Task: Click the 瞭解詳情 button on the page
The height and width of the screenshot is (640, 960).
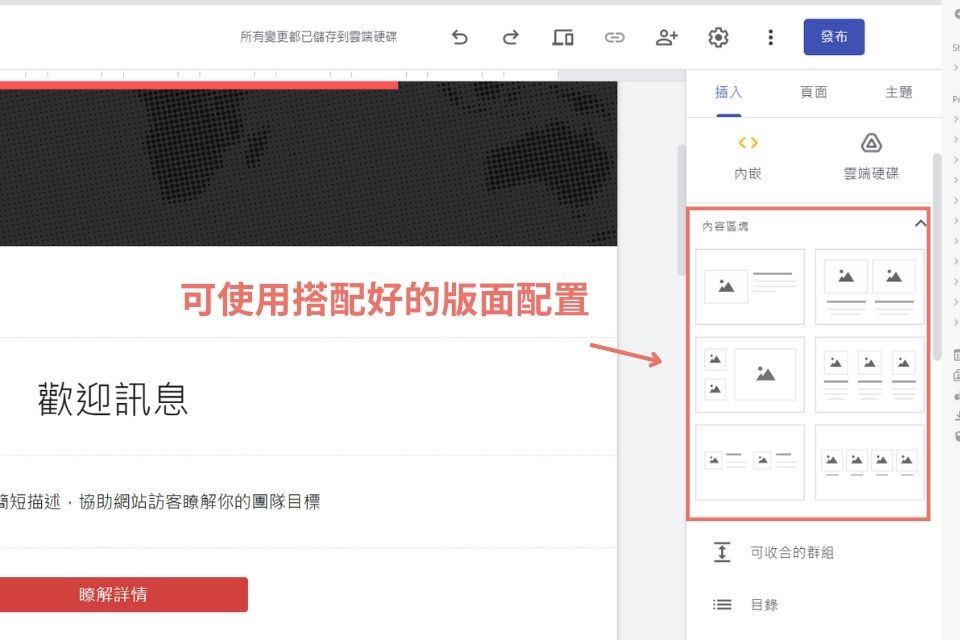Action: coord(113,594)
